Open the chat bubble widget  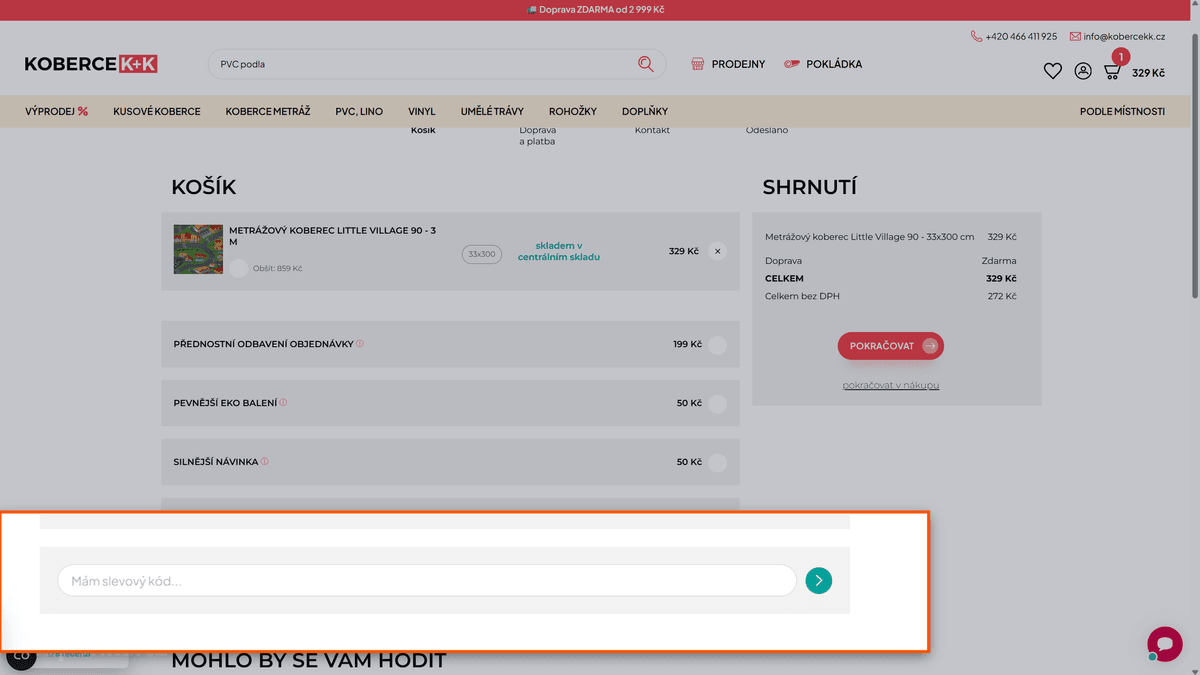1164,644
